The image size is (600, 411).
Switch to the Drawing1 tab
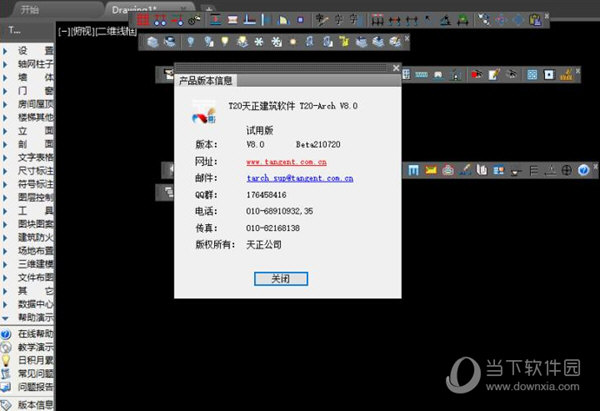pos(149,10)
